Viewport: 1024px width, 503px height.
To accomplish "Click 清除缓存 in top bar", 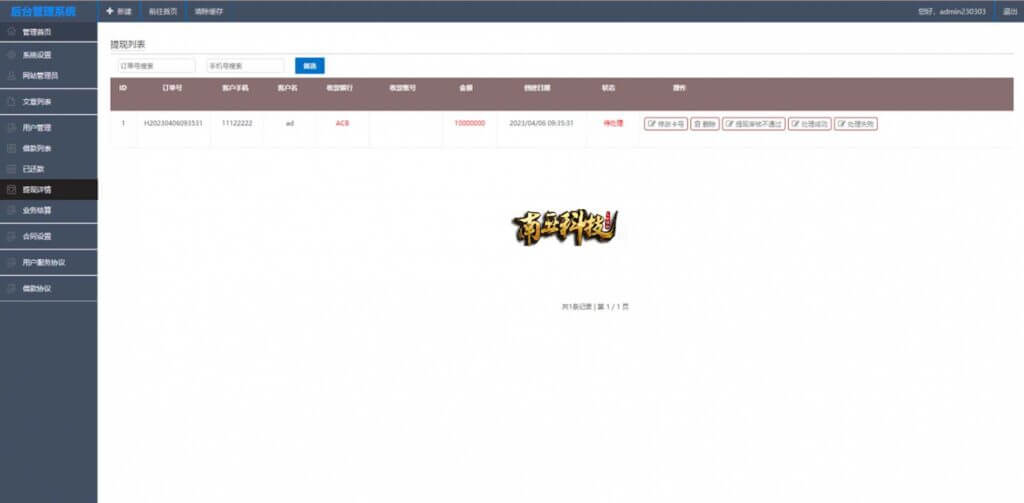I will click(209, 11).
